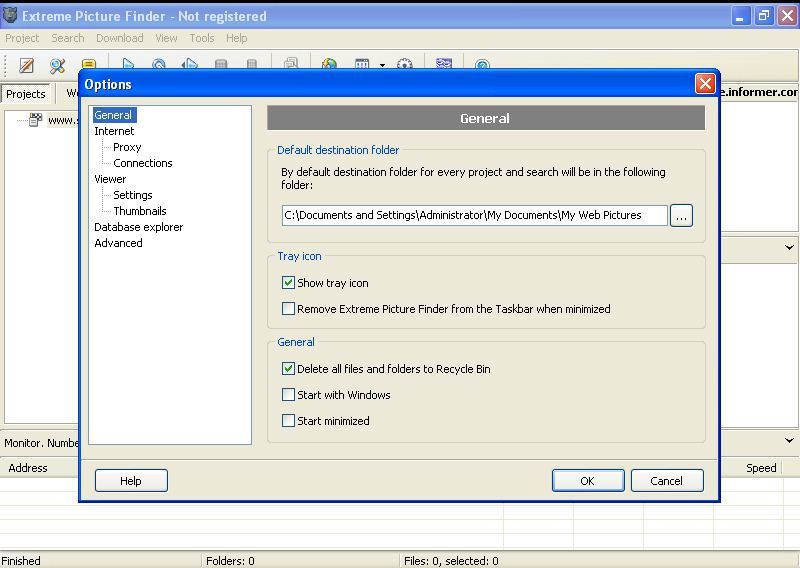Open the Tools menu
800x568 pixels.
coord(202,38)
